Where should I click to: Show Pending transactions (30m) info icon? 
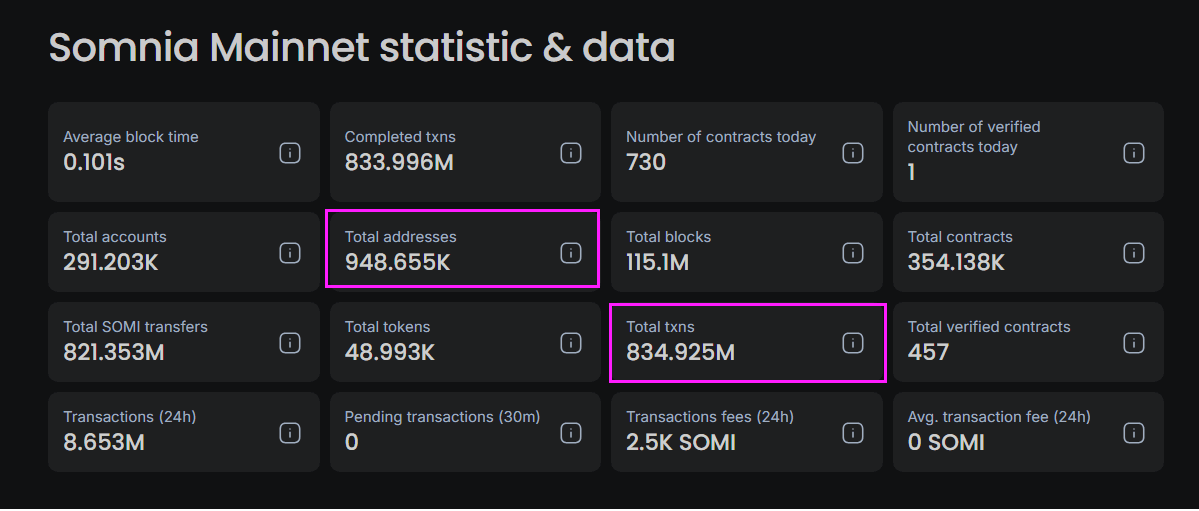coord(571,433)
